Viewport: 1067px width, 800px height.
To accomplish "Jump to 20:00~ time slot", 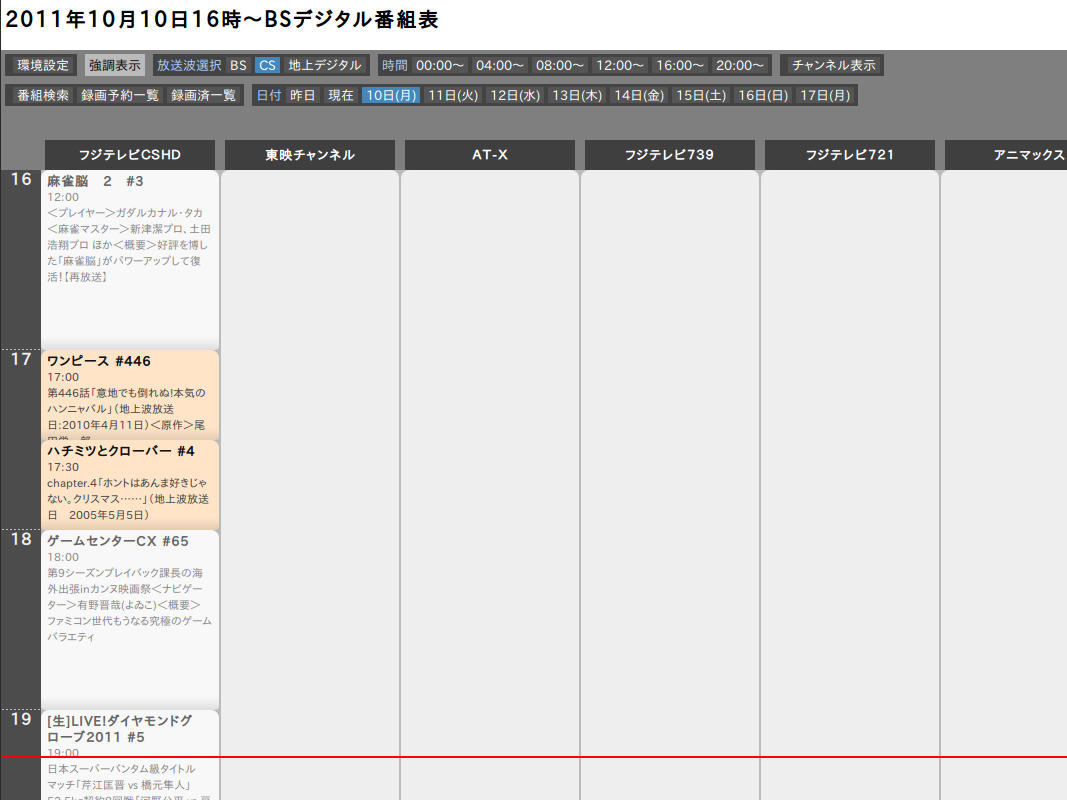I will [739, 65].
